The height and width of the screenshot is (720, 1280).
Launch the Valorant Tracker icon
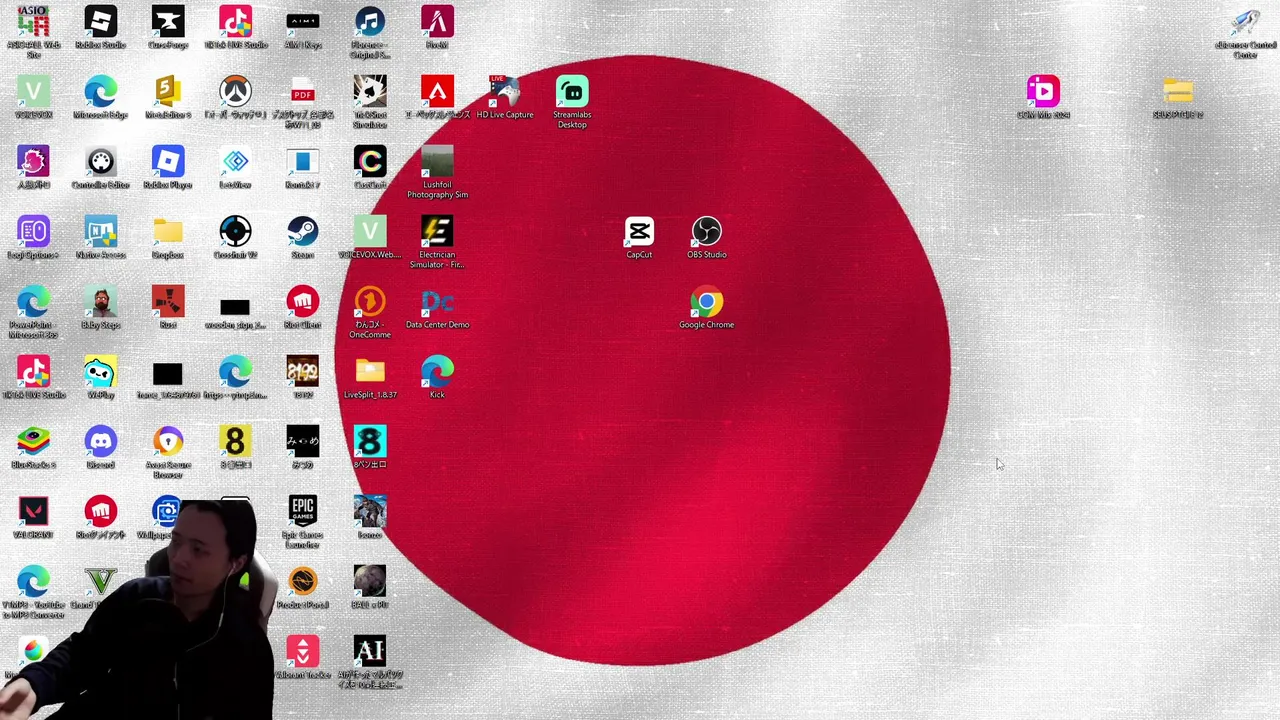[x=303, y=652]
